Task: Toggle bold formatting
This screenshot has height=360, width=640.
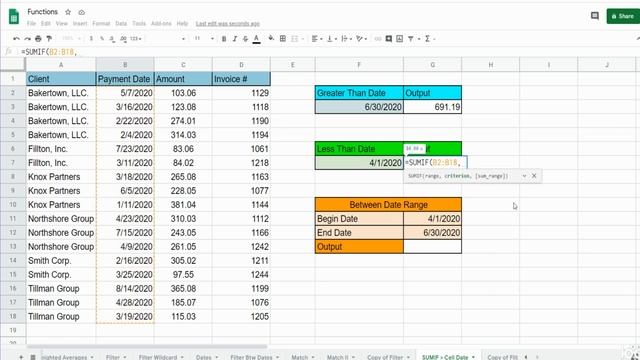Action: point(224,39)
